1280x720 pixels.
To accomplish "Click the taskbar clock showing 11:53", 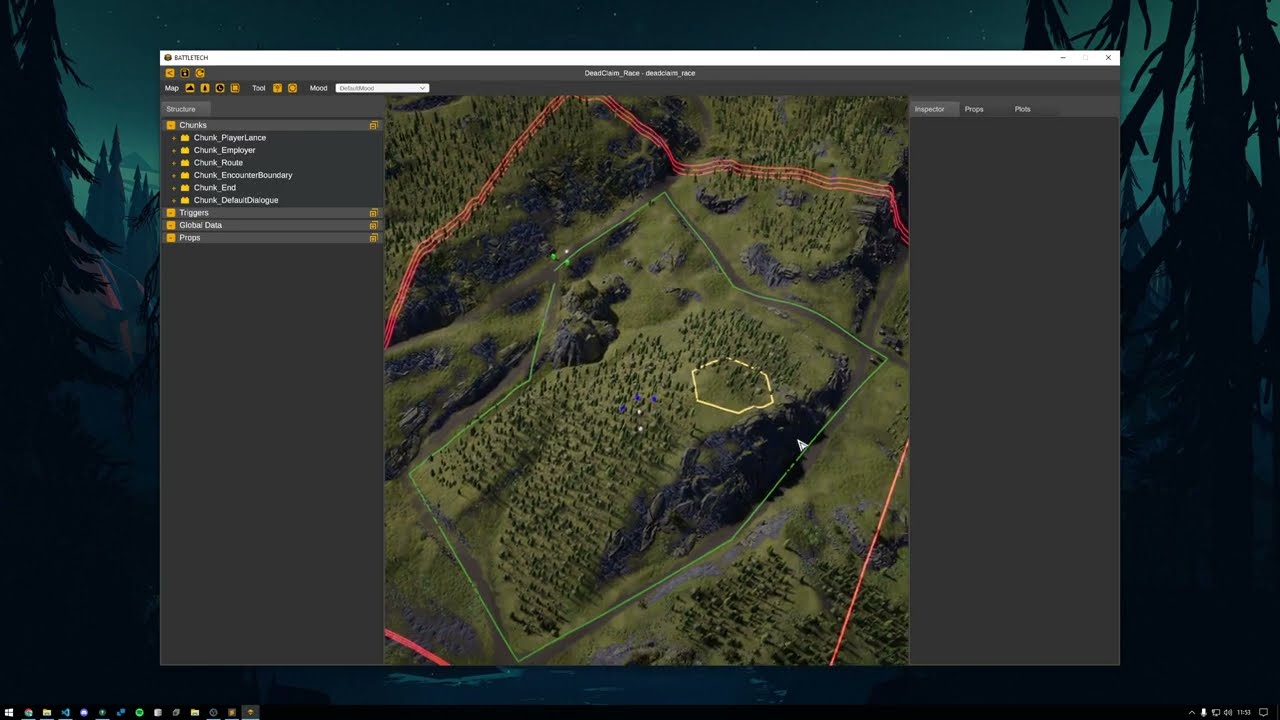I will tap(1244, 712).
